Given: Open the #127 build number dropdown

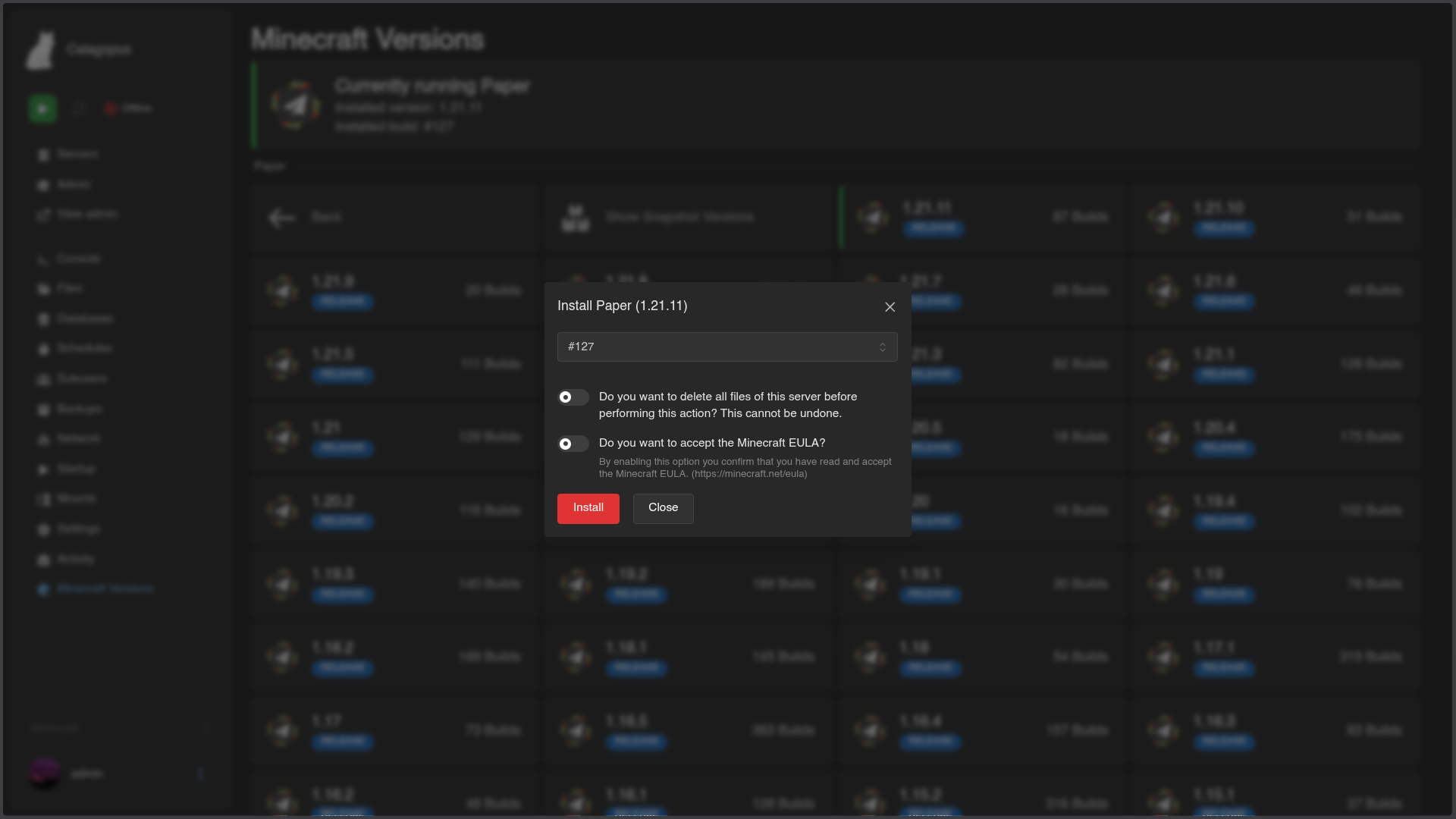Looking at the screenshot, I should click(726, 347).
